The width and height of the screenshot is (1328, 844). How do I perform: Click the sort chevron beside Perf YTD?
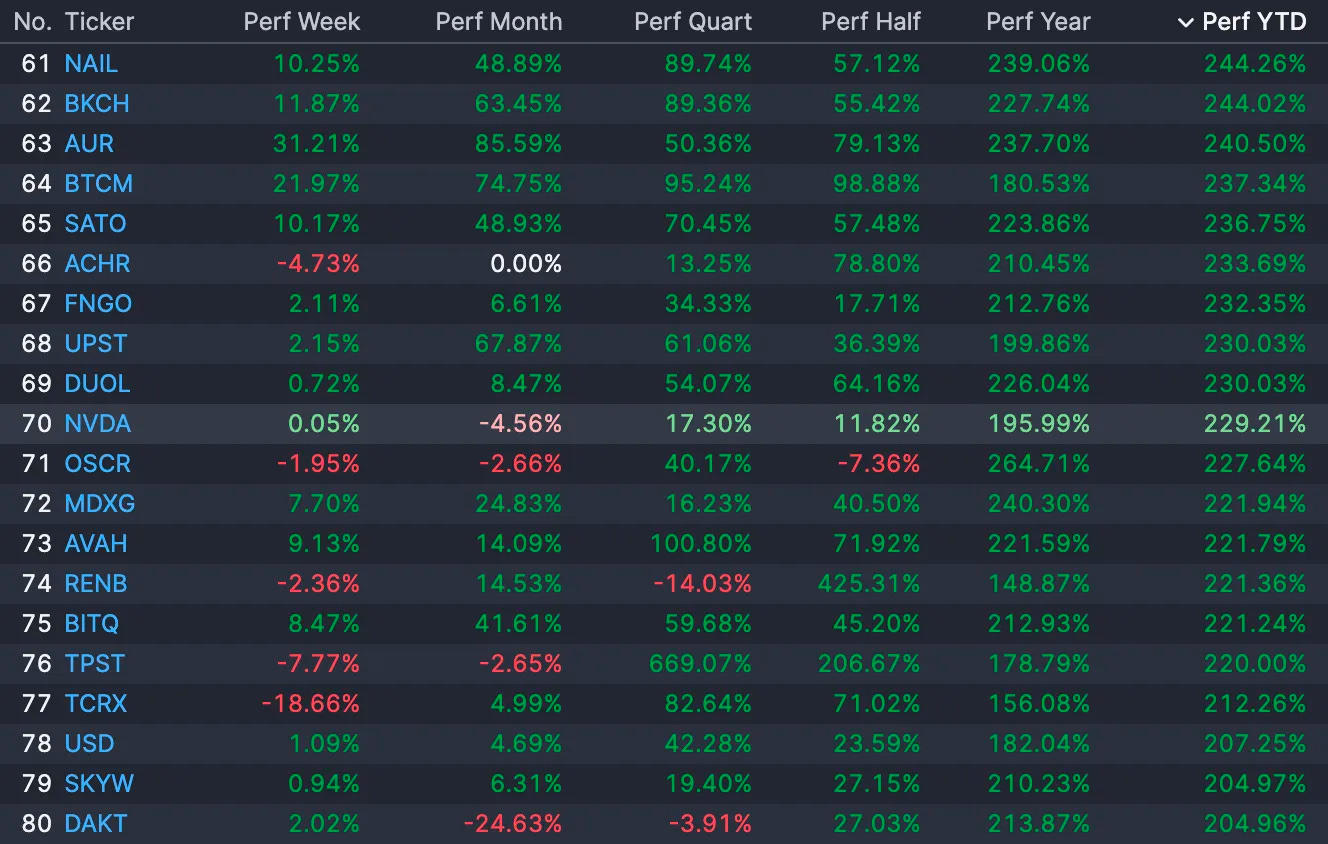click(1186, 23)
